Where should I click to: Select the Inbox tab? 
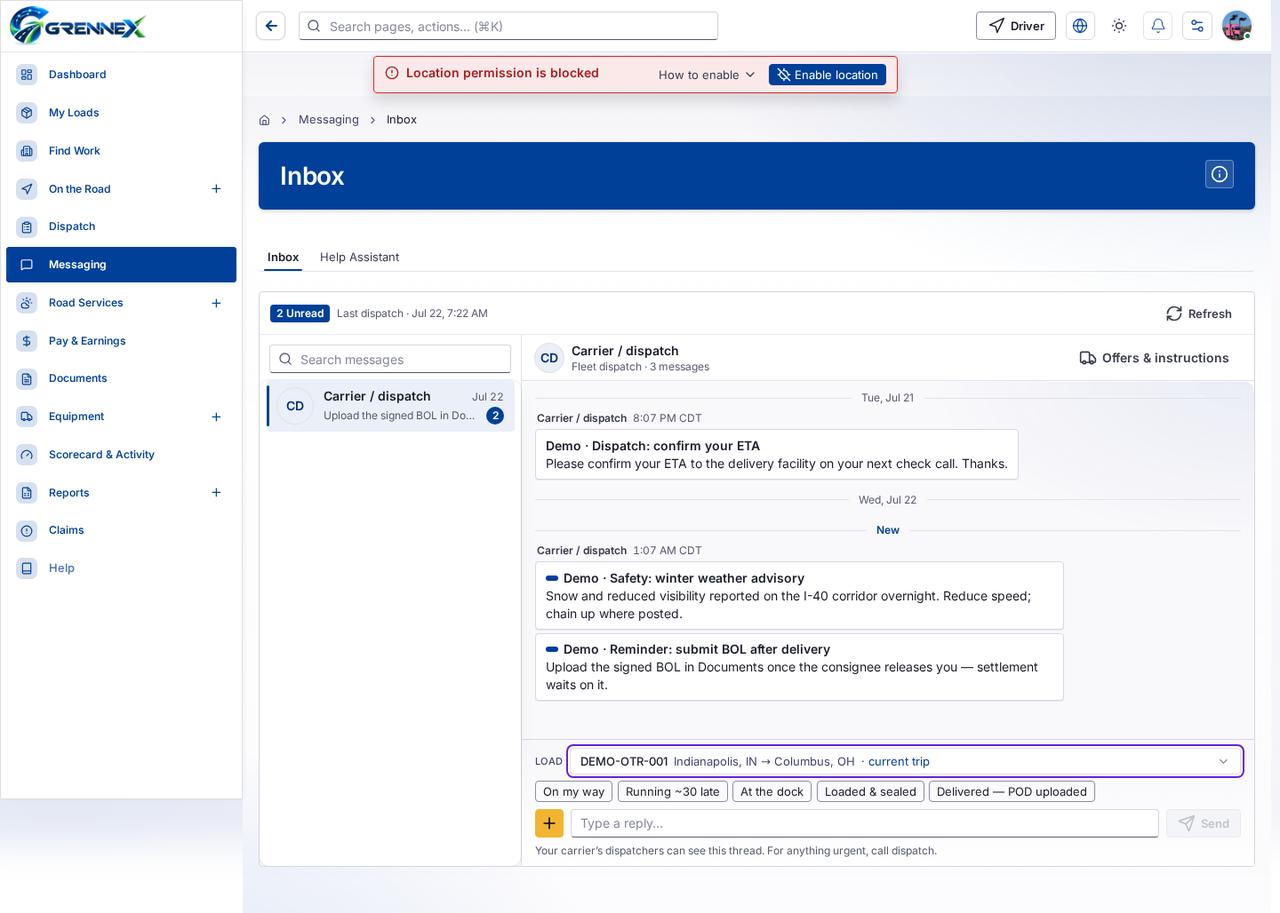[283, 257]
